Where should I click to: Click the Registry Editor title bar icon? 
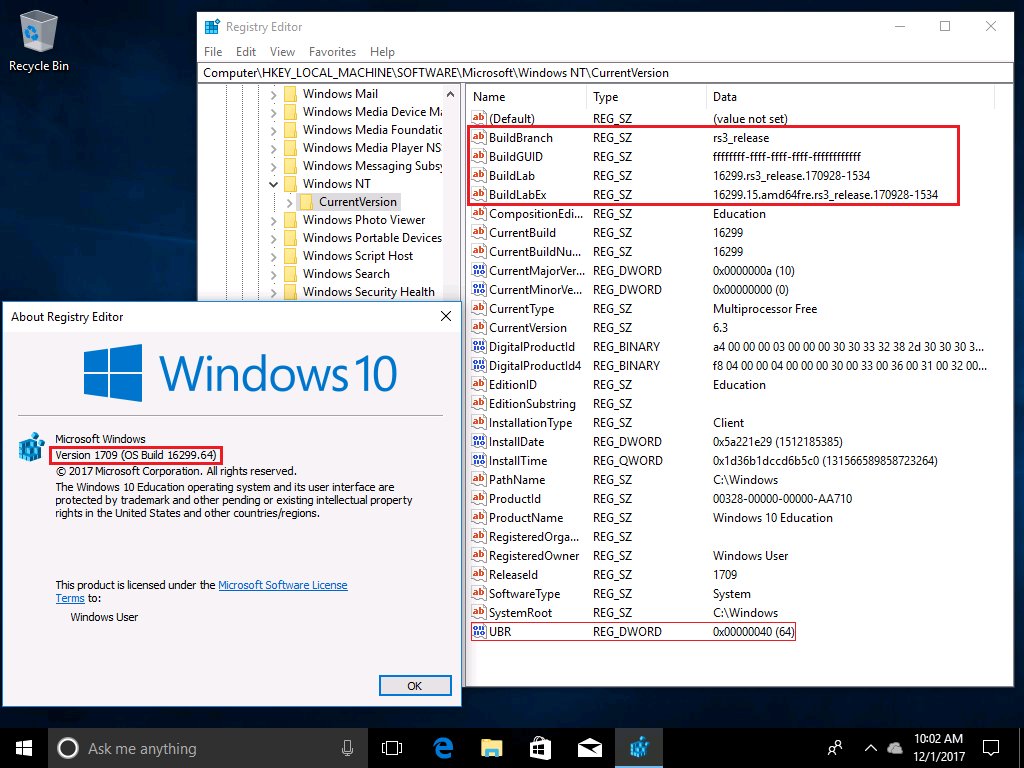click(x=212, y=27)
